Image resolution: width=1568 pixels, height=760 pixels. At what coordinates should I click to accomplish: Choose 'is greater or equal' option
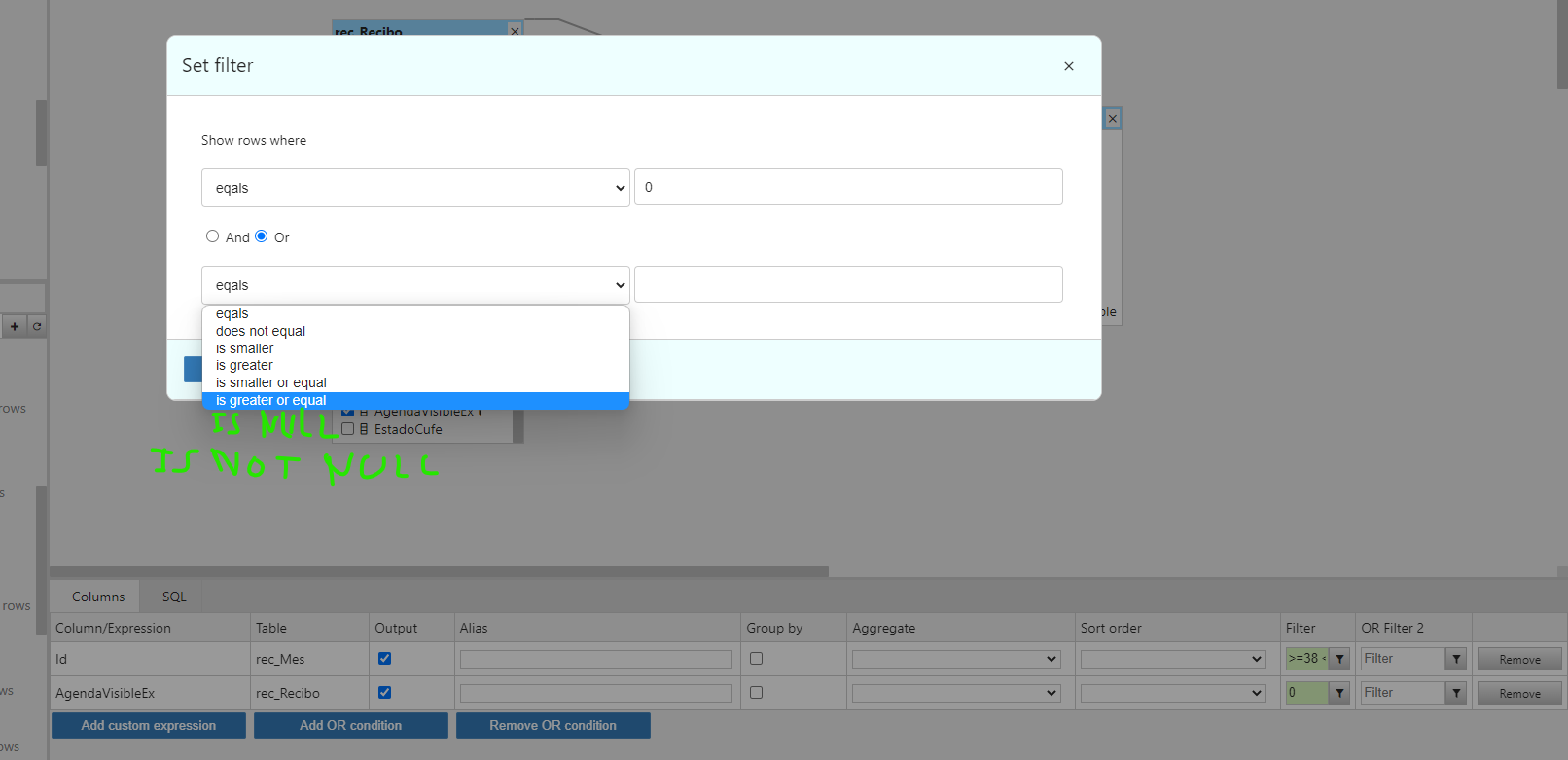(415, 400)
